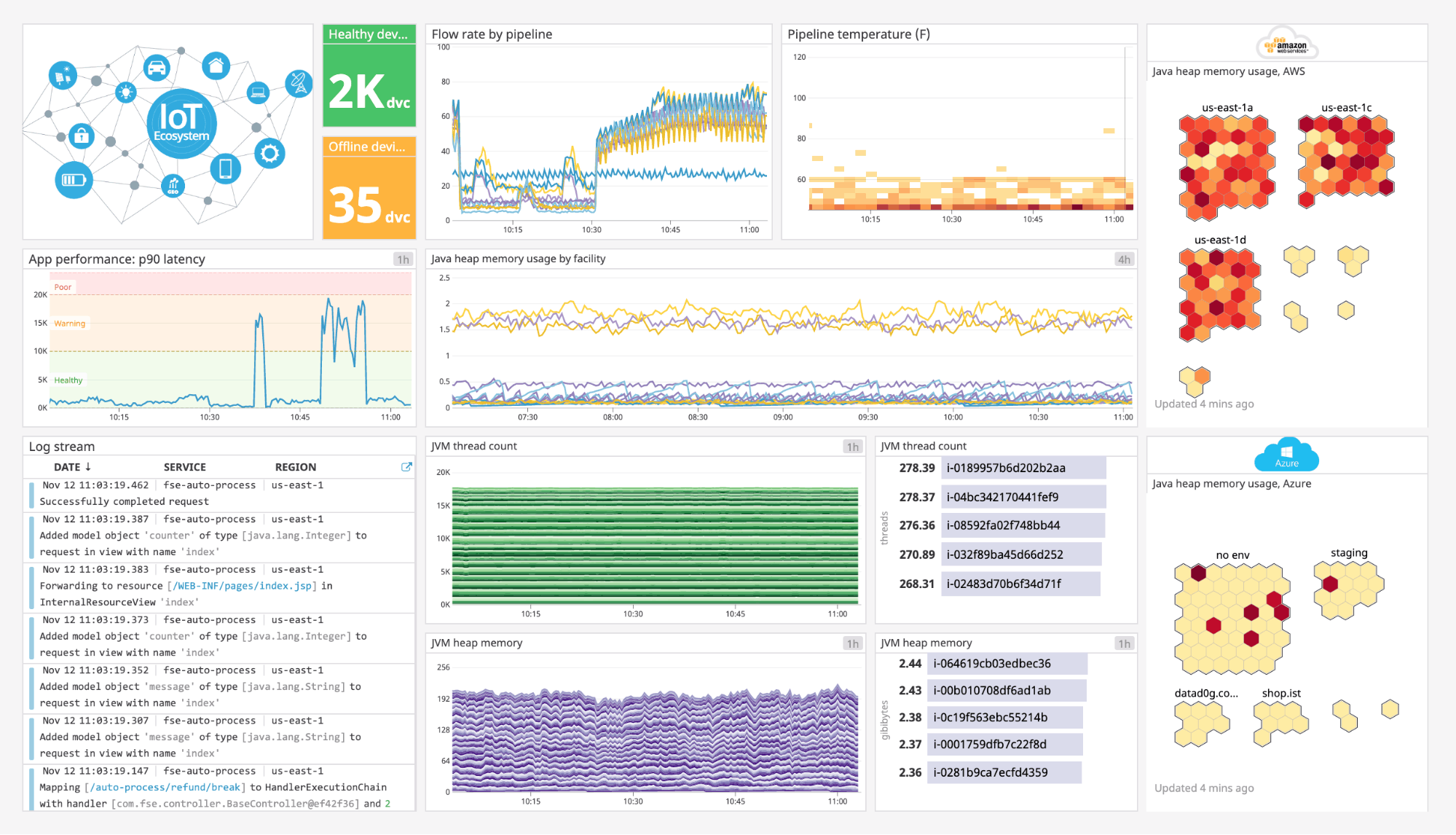Open Log stream via the external-link icon
Screen dimensions: 1456x835
pos(406,467)
